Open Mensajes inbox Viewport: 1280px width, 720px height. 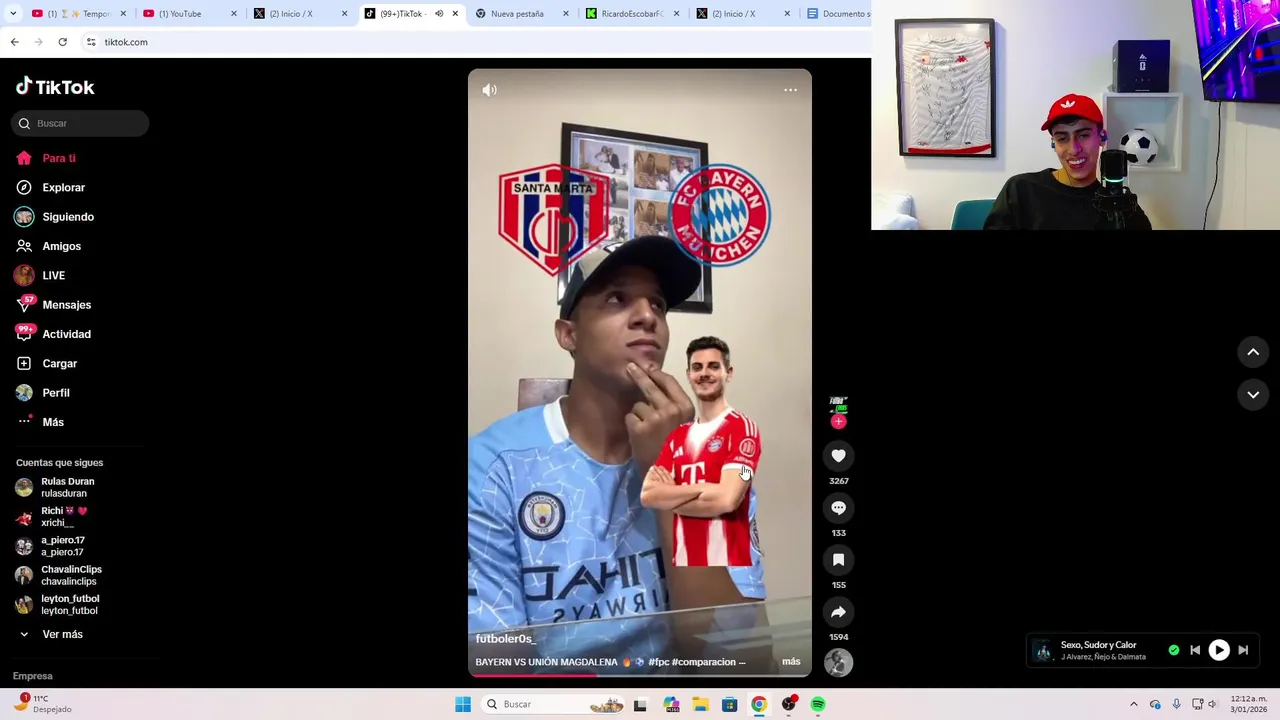(53, 305)
